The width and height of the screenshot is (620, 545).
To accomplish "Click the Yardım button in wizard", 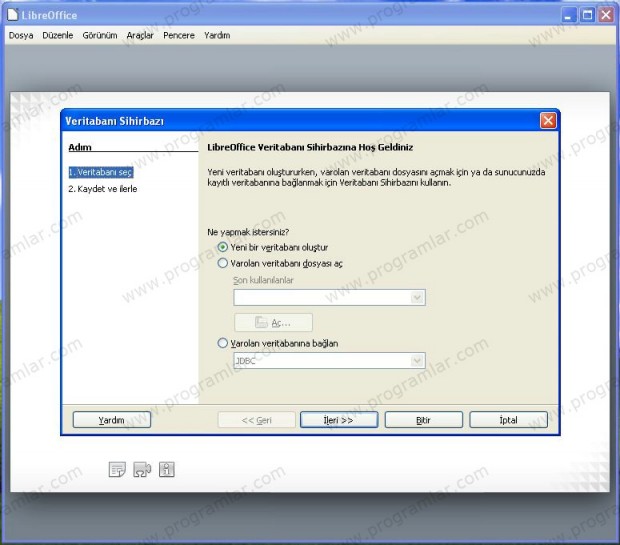I will coord(112,420).
